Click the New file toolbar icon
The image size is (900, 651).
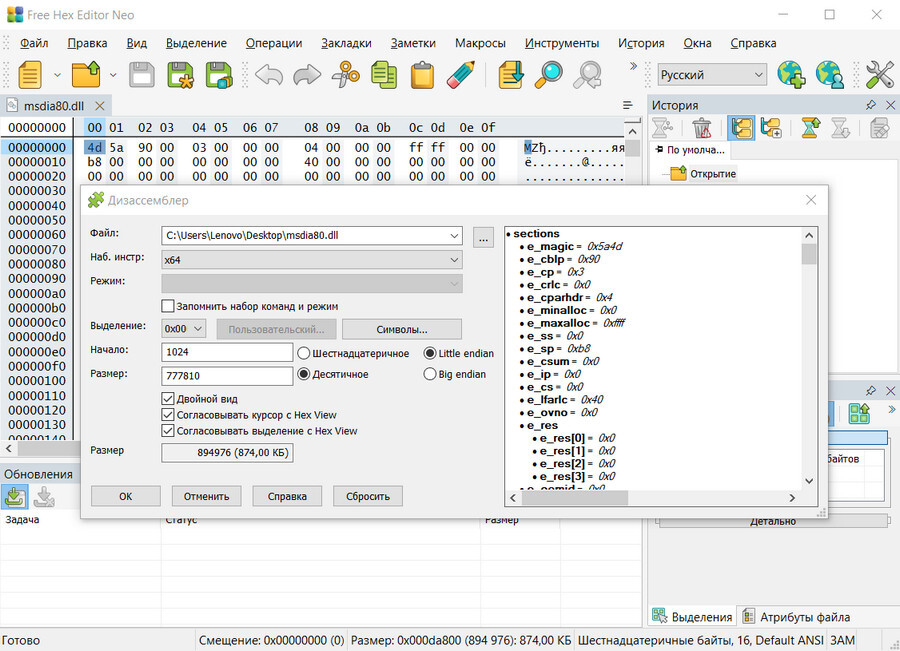click(30, 75)
